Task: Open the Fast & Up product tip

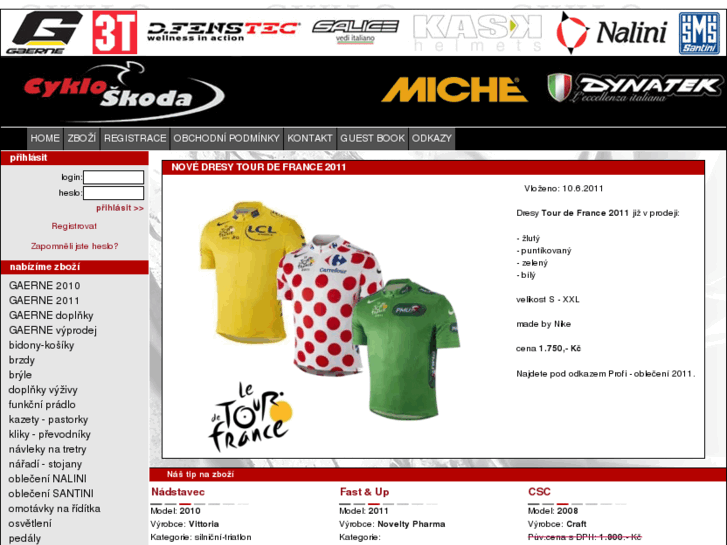Action: click(364, 492)
